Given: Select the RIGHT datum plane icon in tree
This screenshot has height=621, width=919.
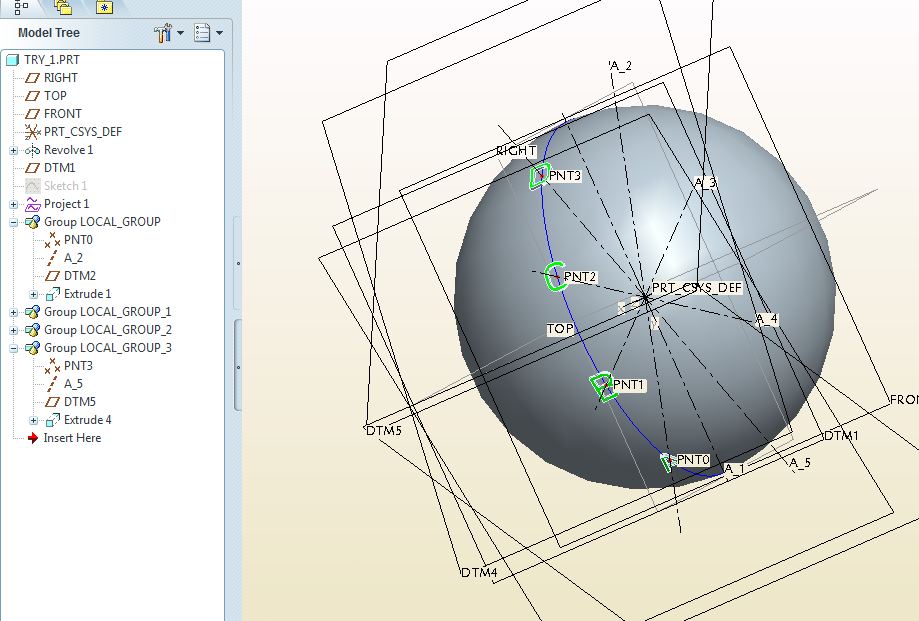Looking at the screenshot, I should click(32, 78).
